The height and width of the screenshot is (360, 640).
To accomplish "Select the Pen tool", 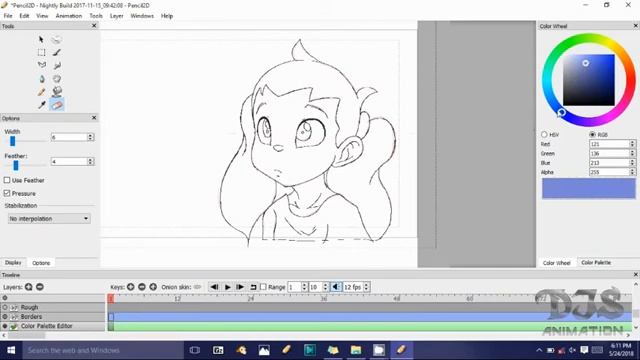I will (41, 78).
